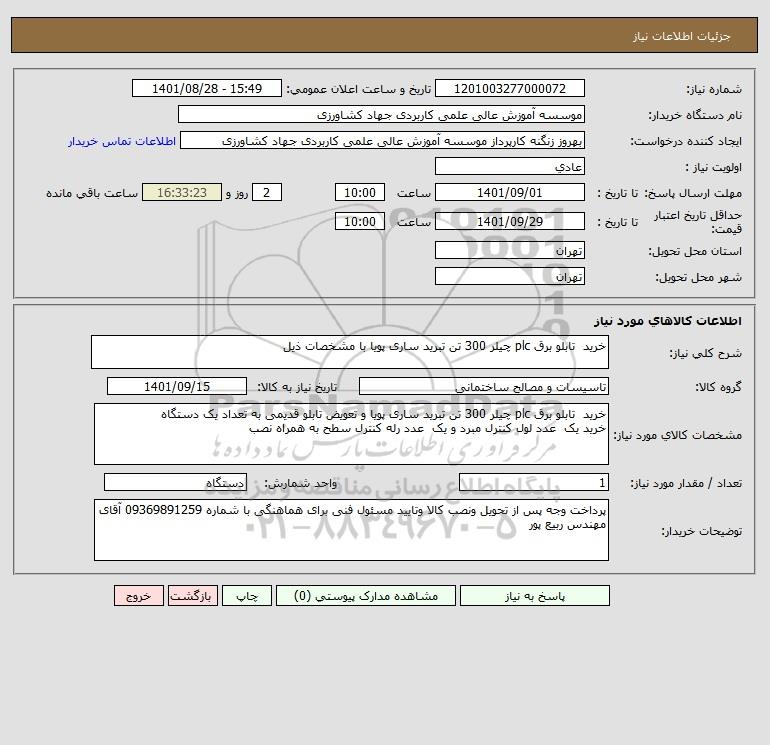
Task: Click the remaining days field showing 2
Action: [x=267, y=193]
